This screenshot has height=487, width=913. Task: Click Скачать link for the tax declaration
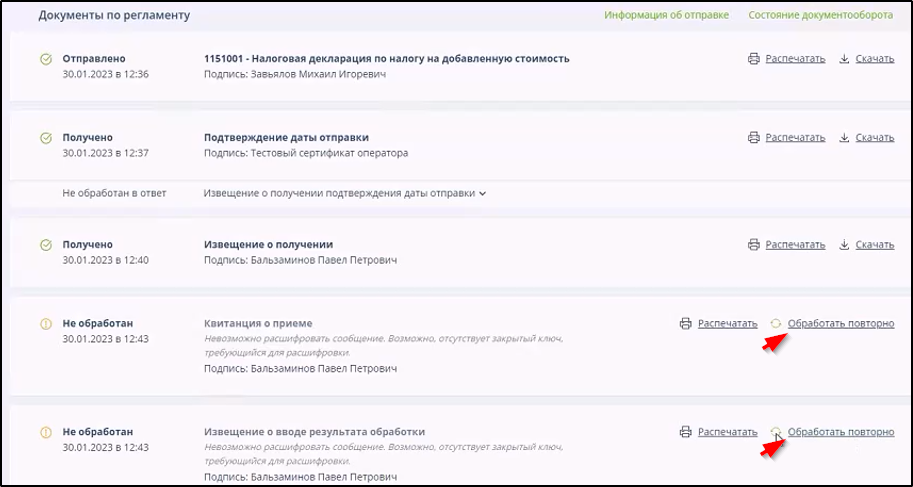point(875,59)
